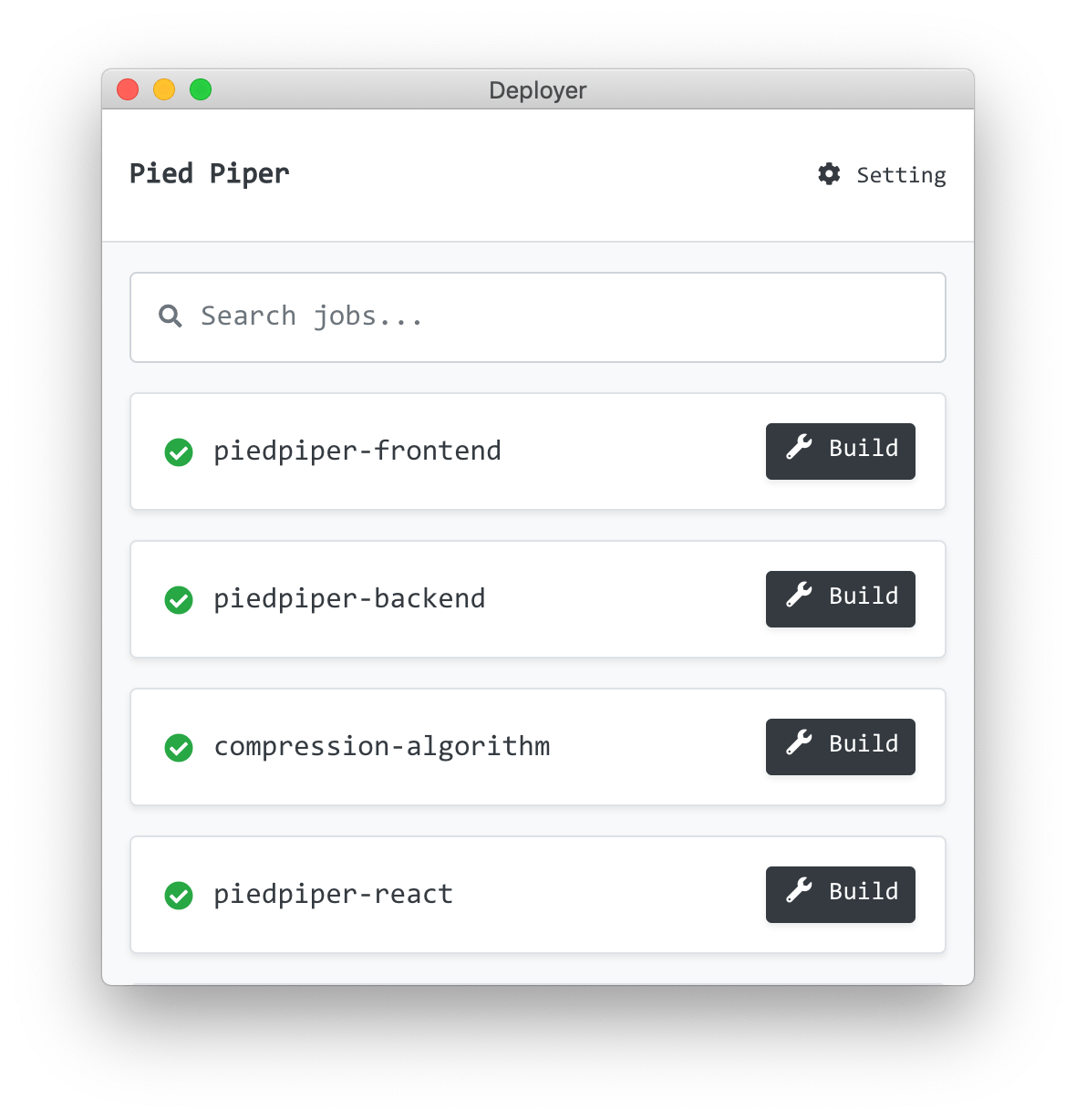Image resolution: width=1076 pixels, height=1120 pixels.
Task: Click inside the Search jobs field
Action: [x=456, y=316]
